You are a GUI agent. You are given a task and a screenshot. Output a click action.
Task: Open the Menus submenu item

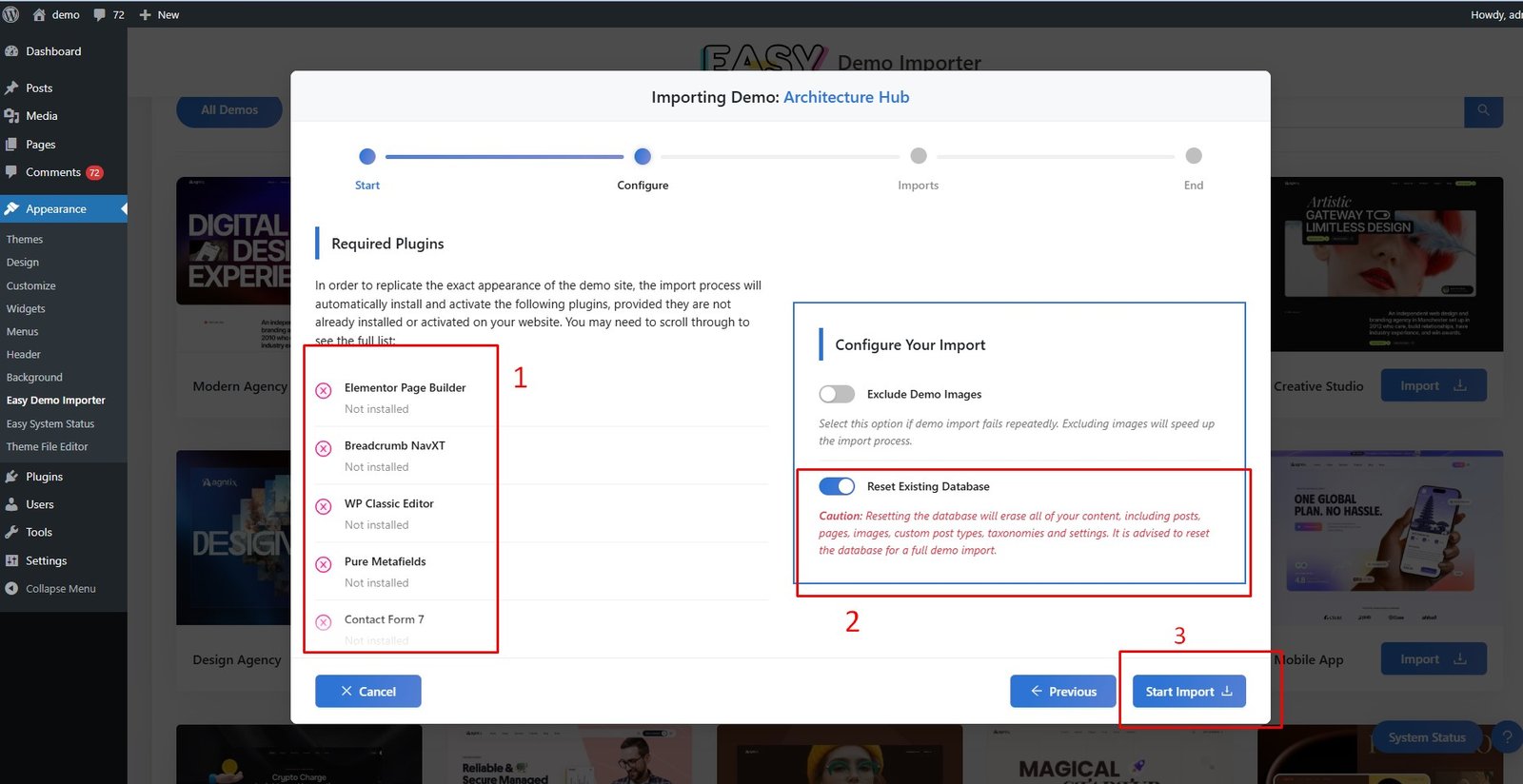(x=22, y=331)
